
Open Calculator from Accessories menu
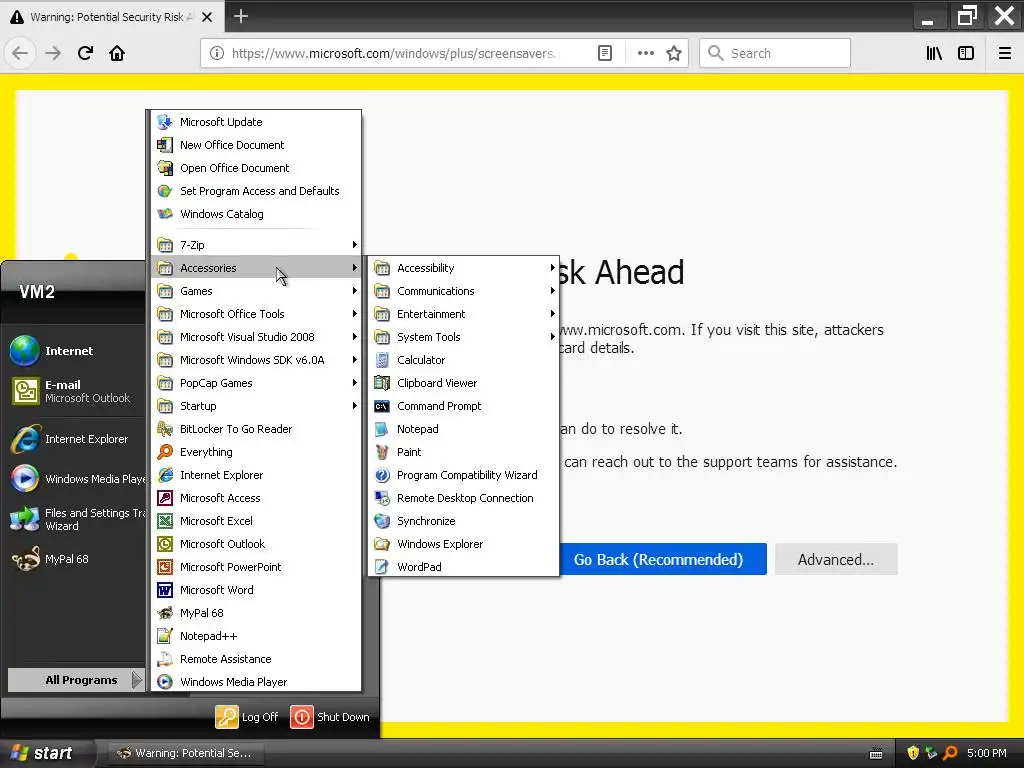click(x=463, y=360)
